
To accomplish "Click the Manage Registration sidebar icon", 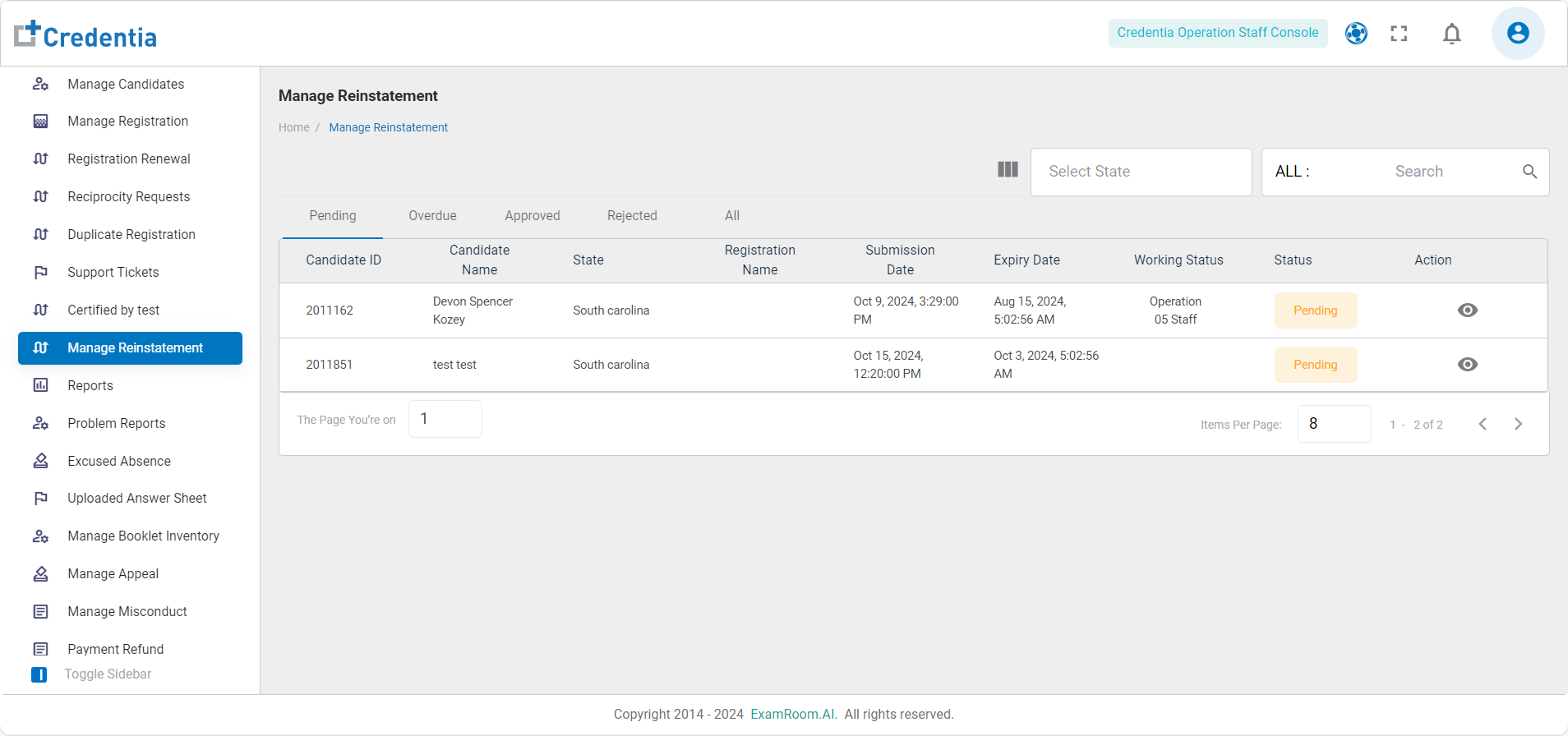I will click(x=40, y=122).
